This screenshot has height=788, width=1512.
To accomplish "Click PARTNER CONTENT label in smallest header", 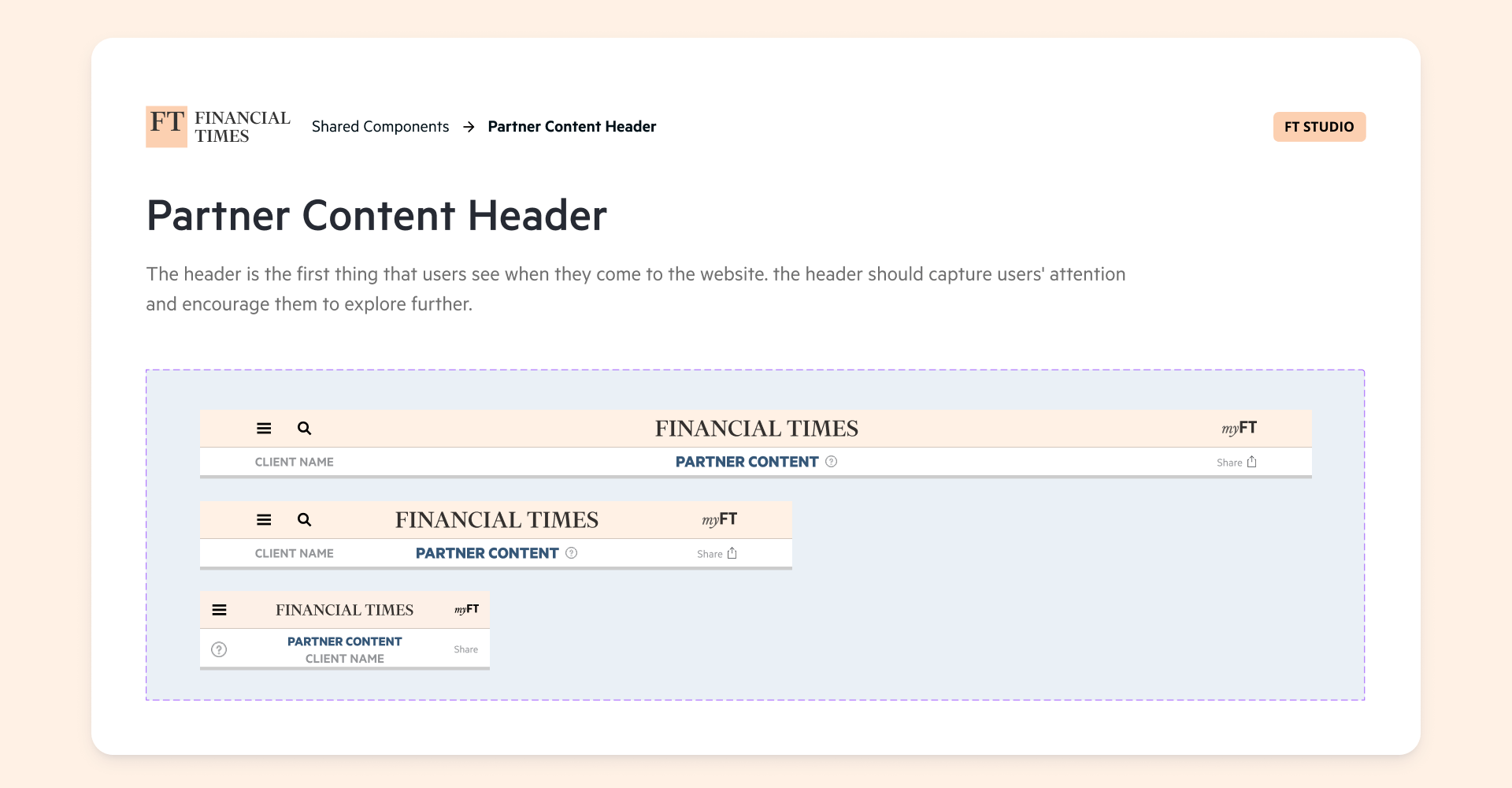I will (x=344, y=641).
